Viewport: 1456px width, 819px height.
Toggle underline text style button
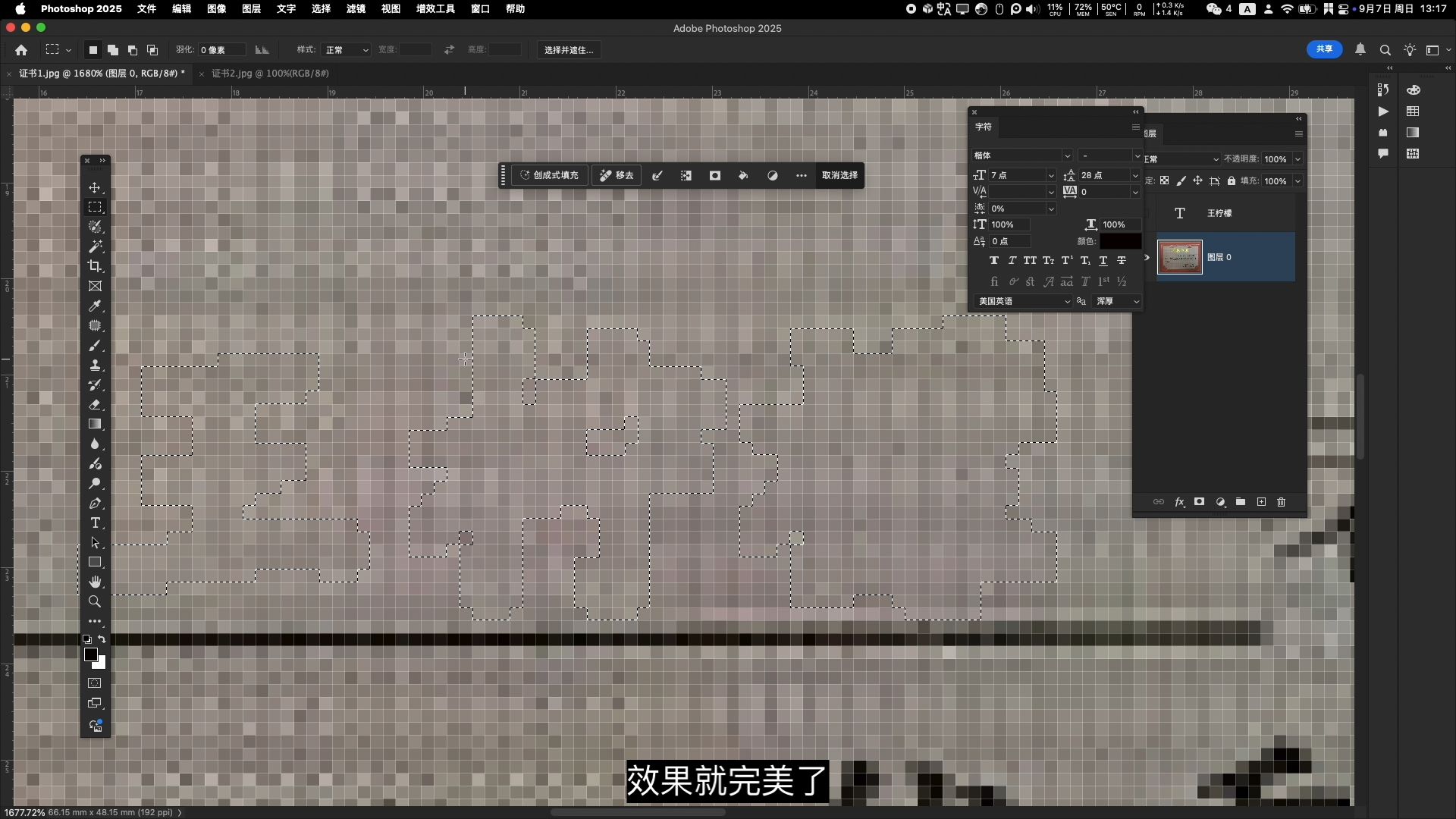tap(1103, 260)
